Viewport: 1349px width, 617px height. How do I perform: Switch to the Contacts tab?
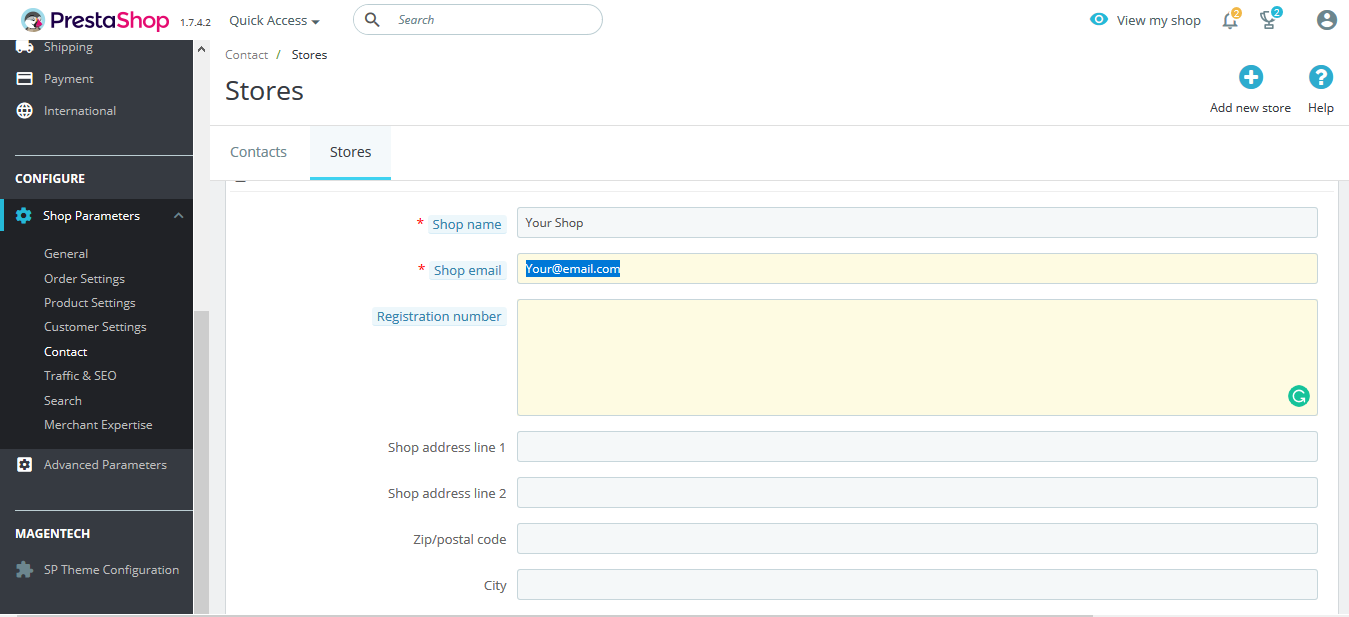point(258,152)
